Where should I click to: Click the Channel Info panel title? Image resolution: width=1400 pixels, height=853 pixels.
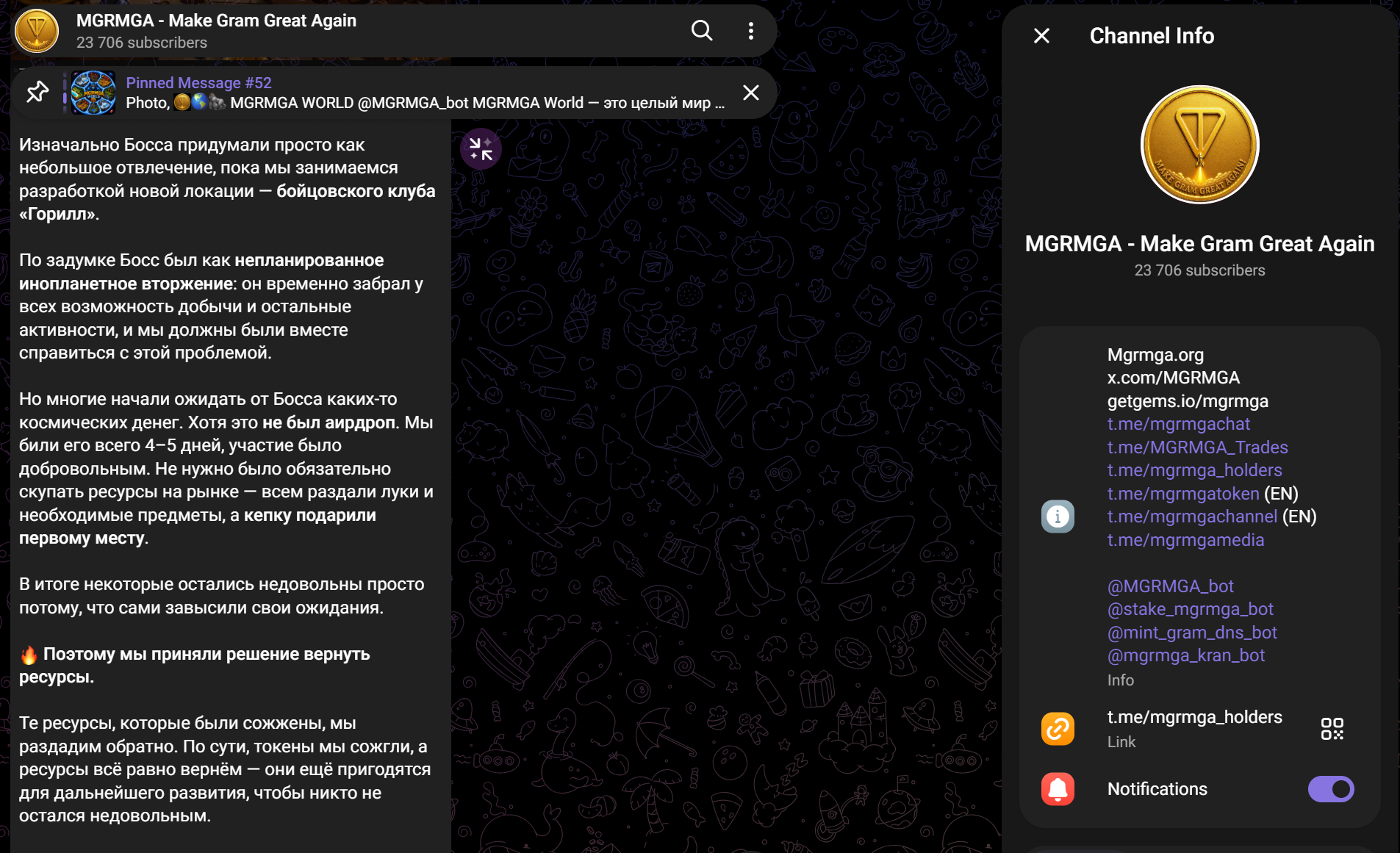coord(1152,36)
